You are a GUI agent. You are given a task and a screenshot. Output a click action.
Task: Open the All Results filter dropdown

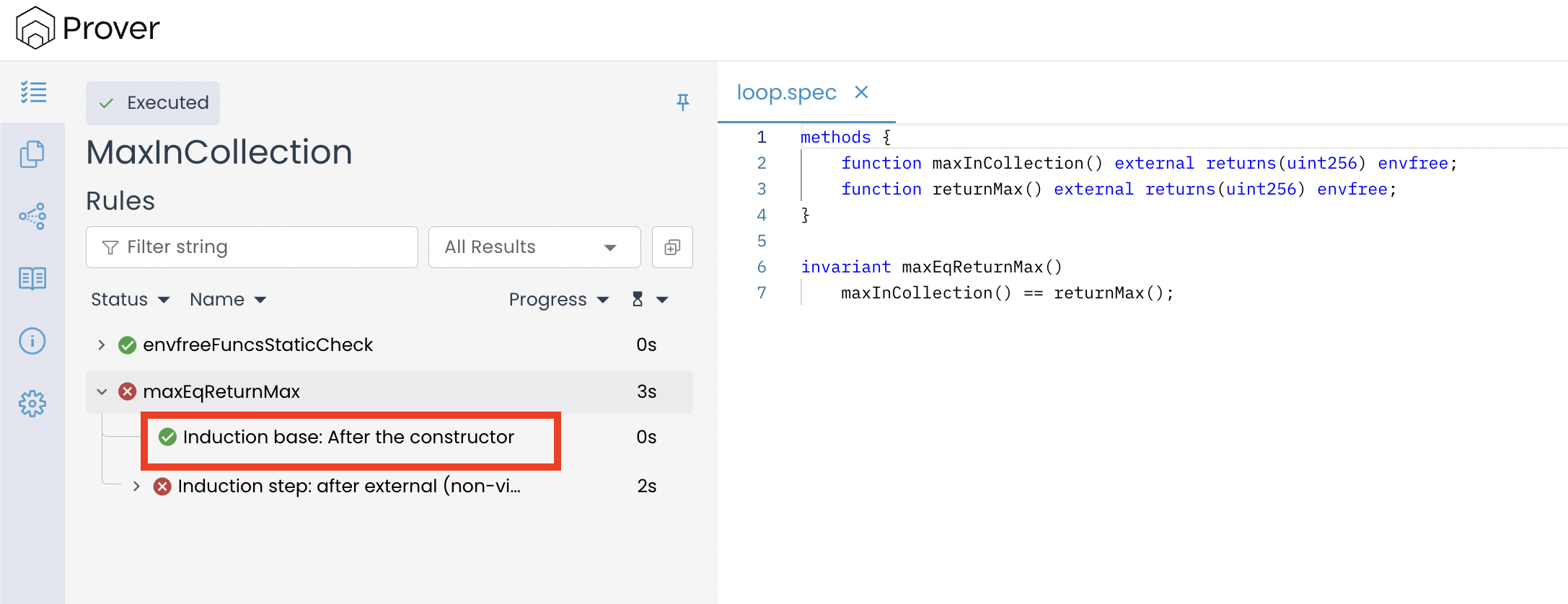pyautogui.click(x=534, y=247)
